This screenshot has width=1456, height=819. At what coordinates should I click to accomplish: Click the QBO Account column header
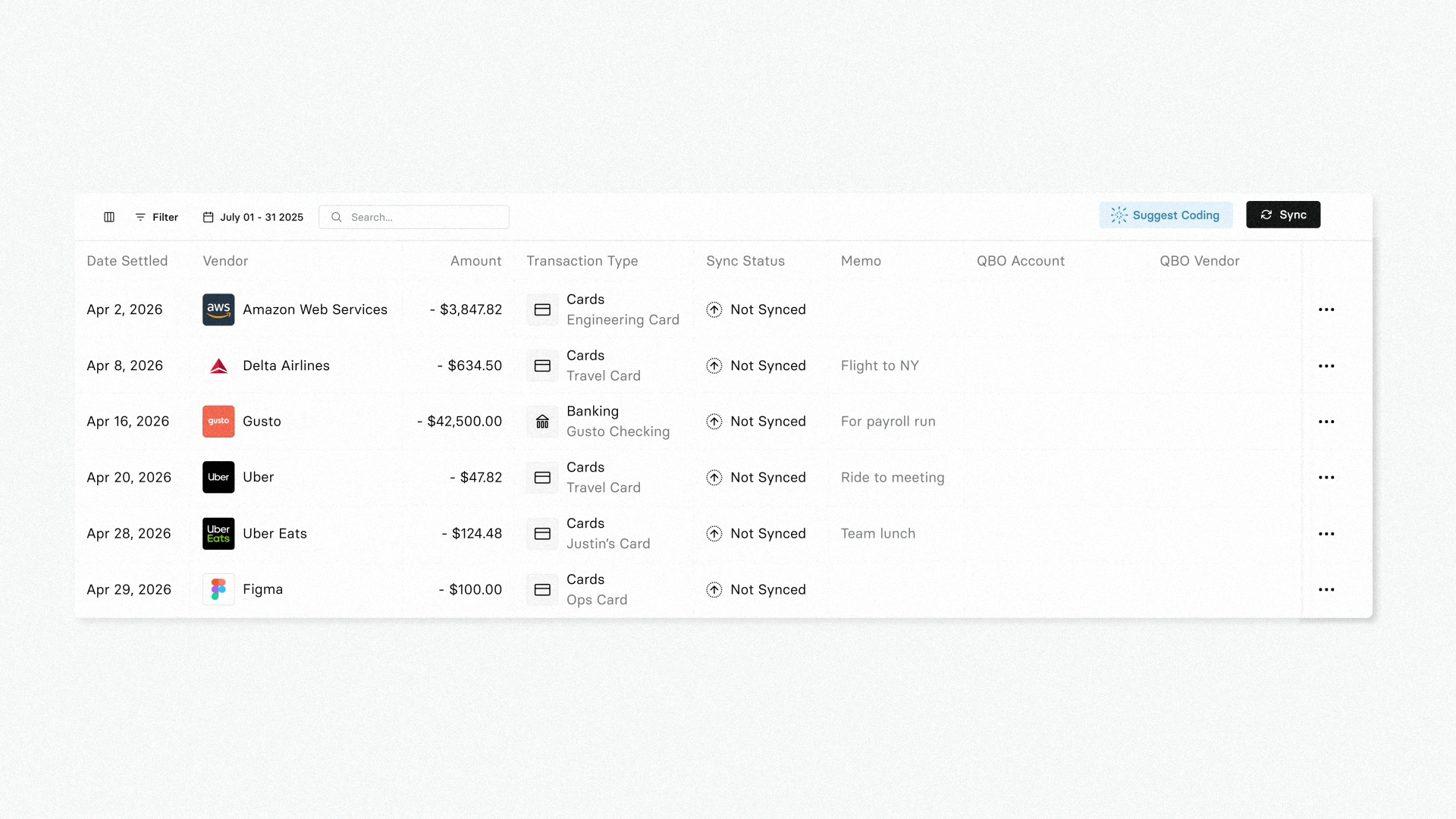1021,261
